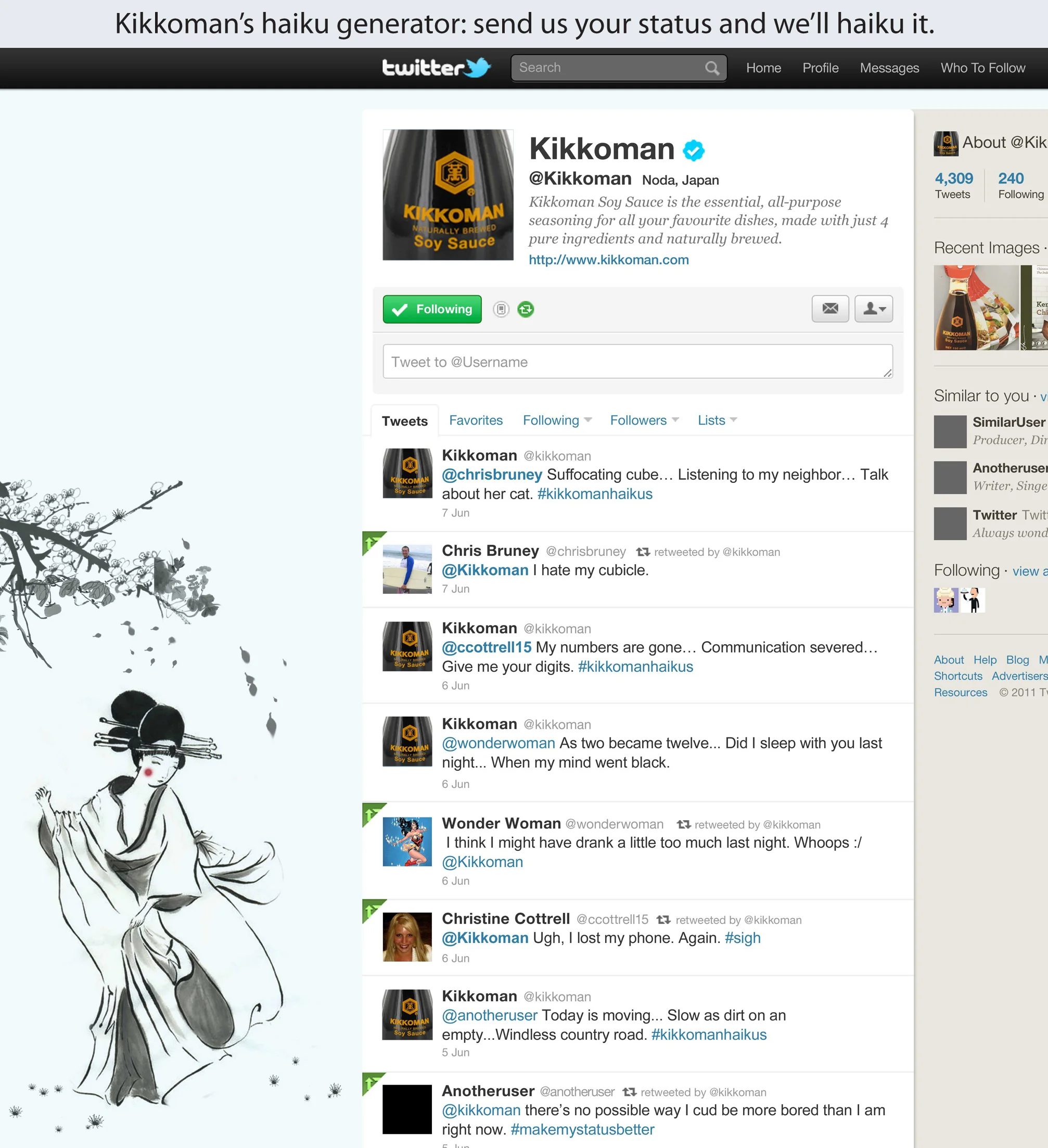Open the direct message envelope icon

(830, 309)
